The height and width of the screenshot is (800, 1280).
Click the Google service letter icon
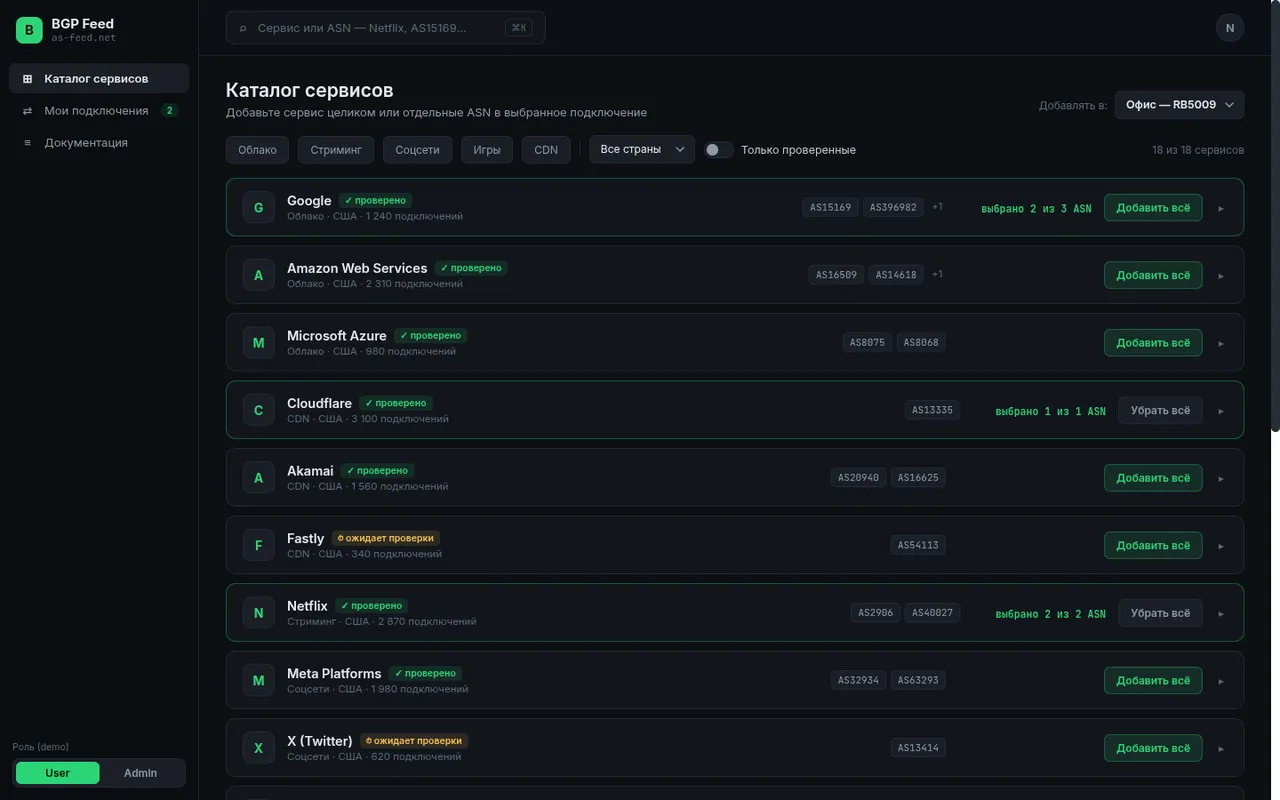[x=258, y=208]
